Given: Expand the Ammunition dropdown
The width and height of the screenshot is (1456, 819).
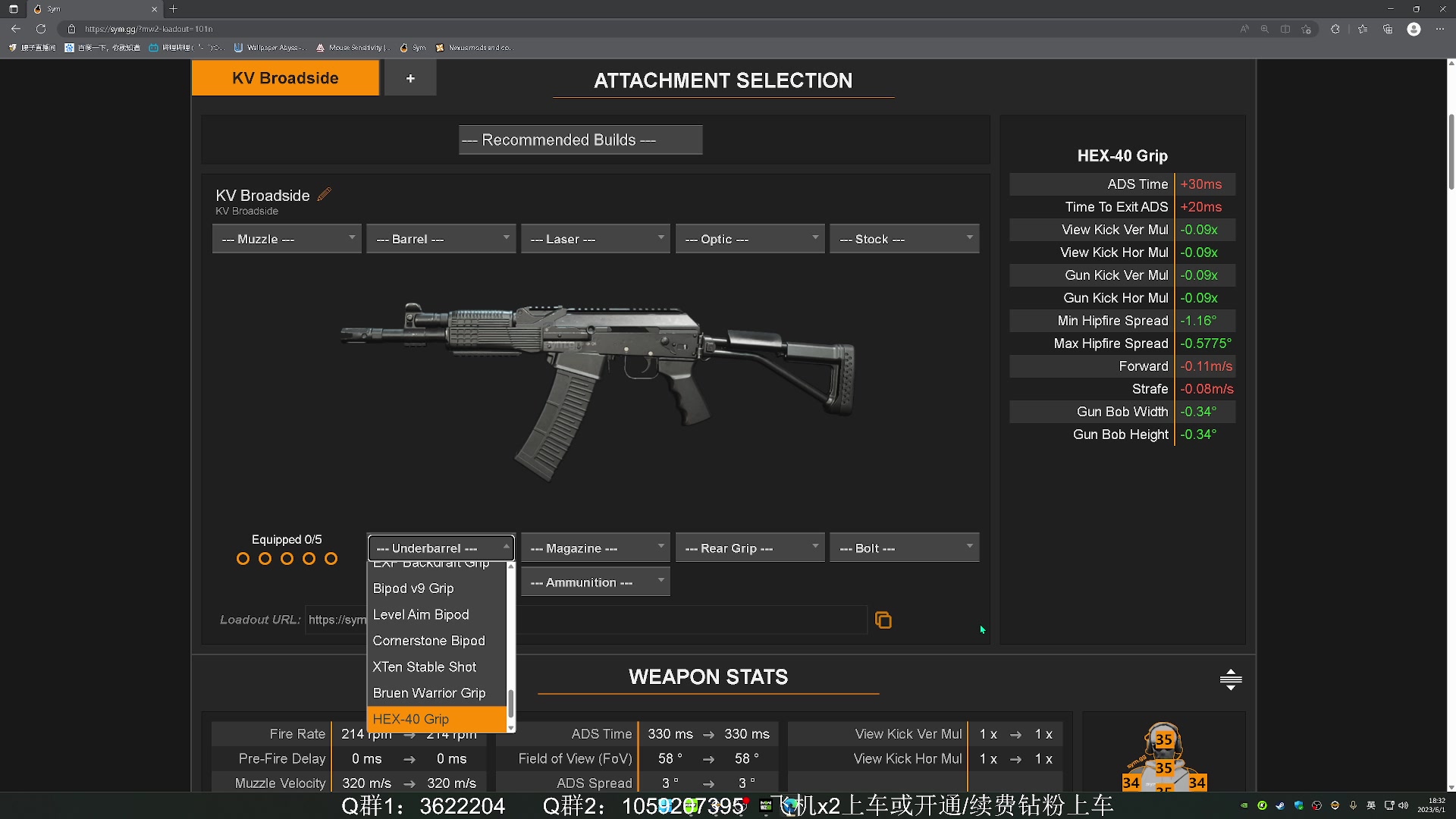Looking at the screenshot, I should 595,582.
